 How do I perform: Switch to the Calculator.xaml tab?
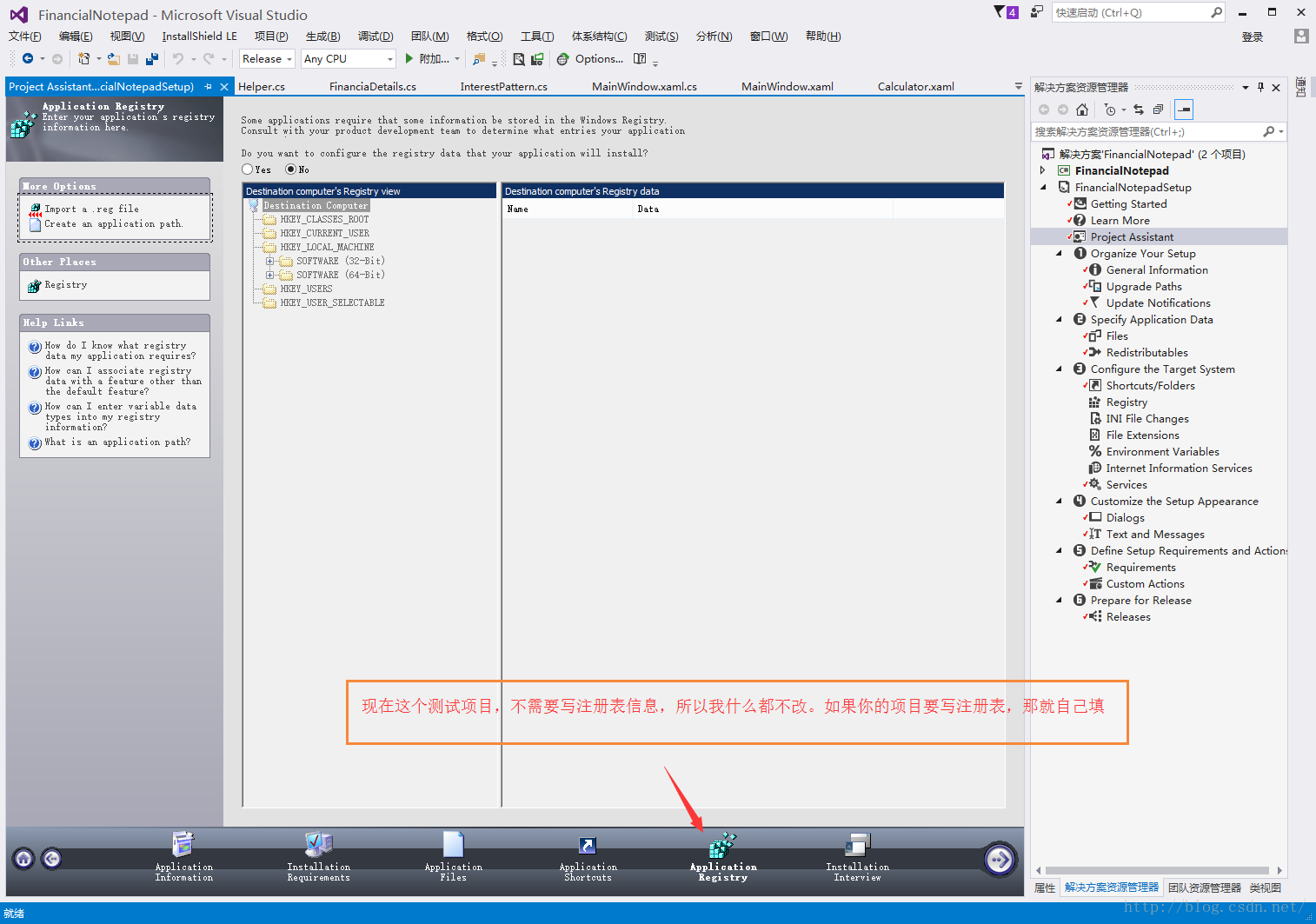click(916, 86)
